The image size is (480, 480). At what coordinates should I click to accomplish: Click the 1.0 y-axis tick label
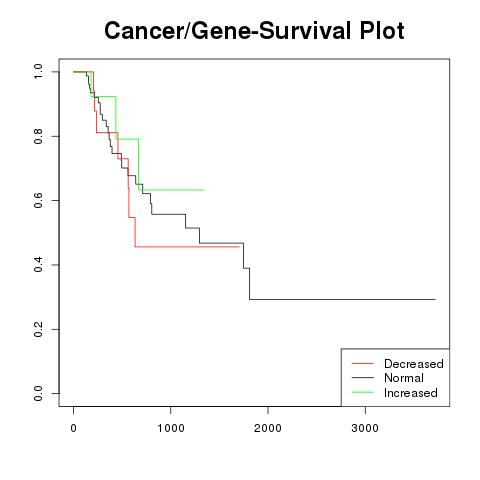(38, 71)
